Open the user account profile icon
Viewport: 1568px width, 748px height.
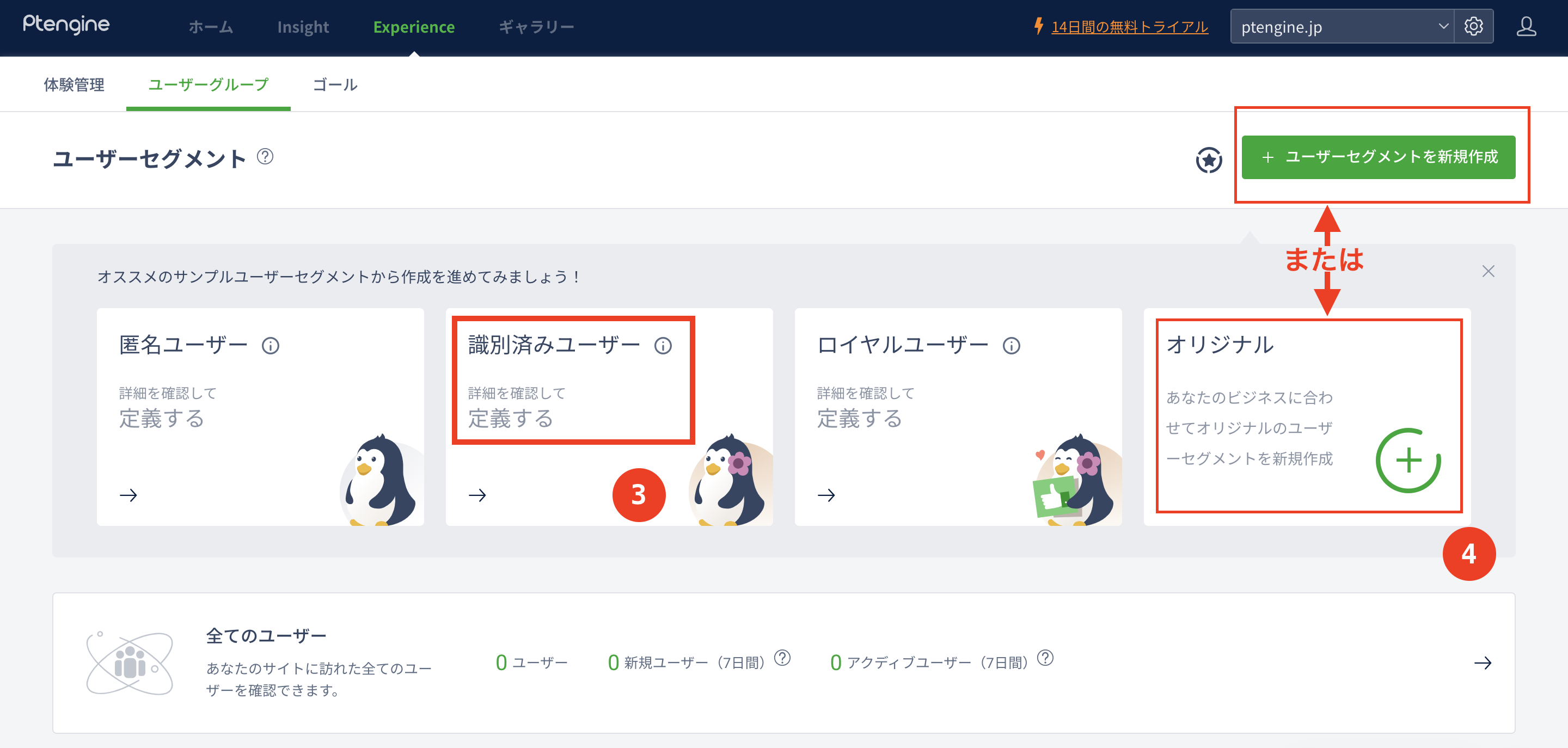tap(1526, 27)
